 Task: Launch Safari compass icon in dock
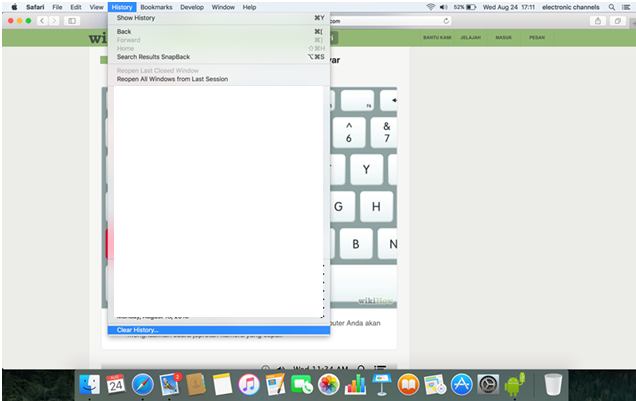click(142, 384)
